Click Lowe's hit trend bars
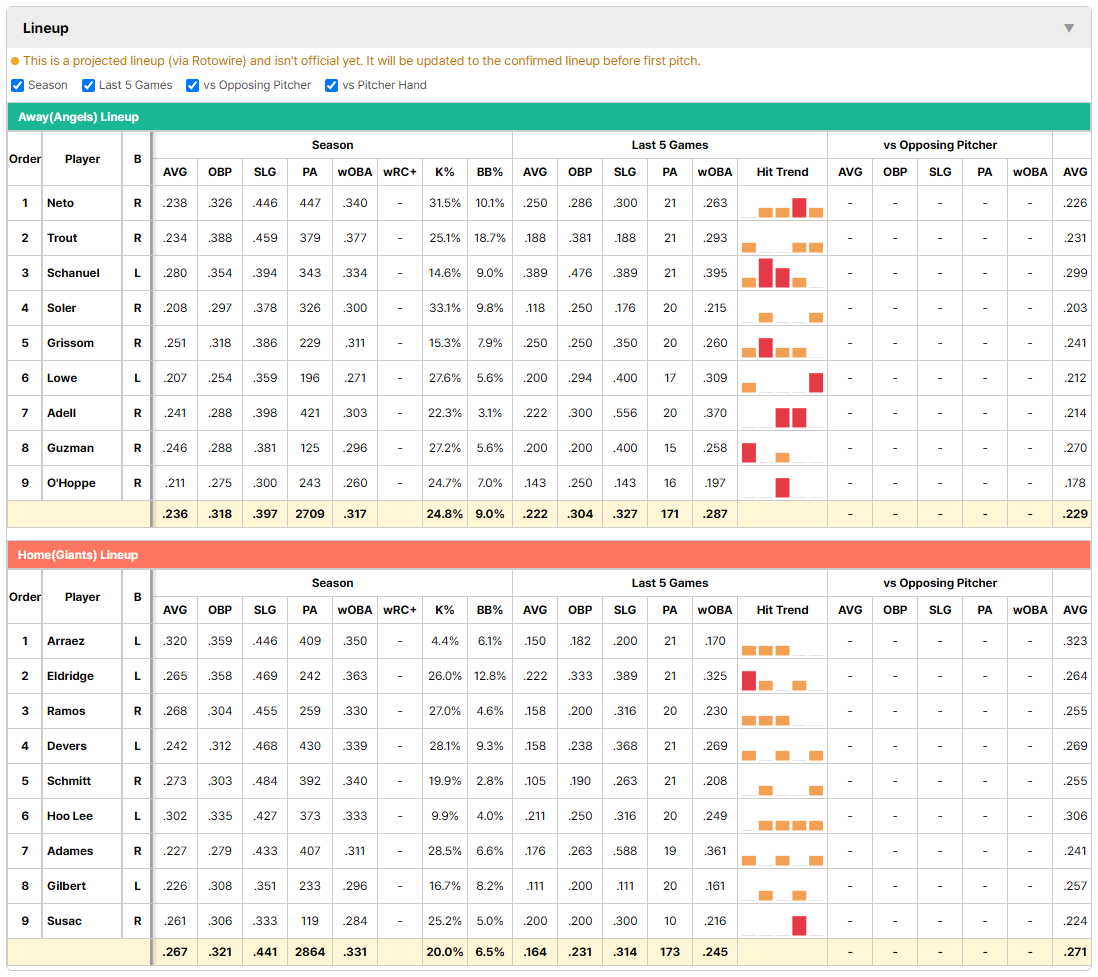The width and height of the screenshot is (1098, 977). (782, 379)
